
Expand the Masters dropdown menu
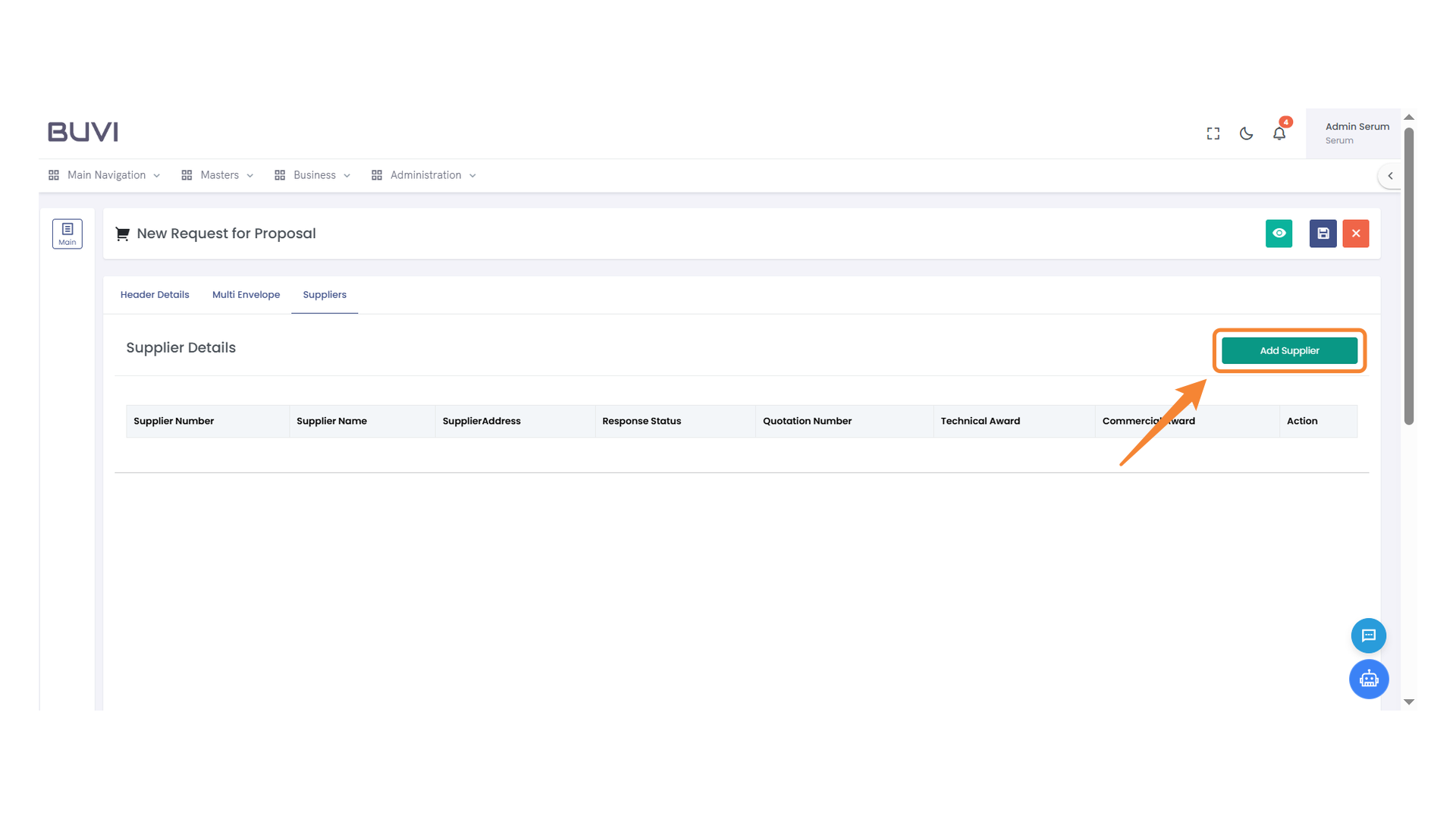point(218,175)
